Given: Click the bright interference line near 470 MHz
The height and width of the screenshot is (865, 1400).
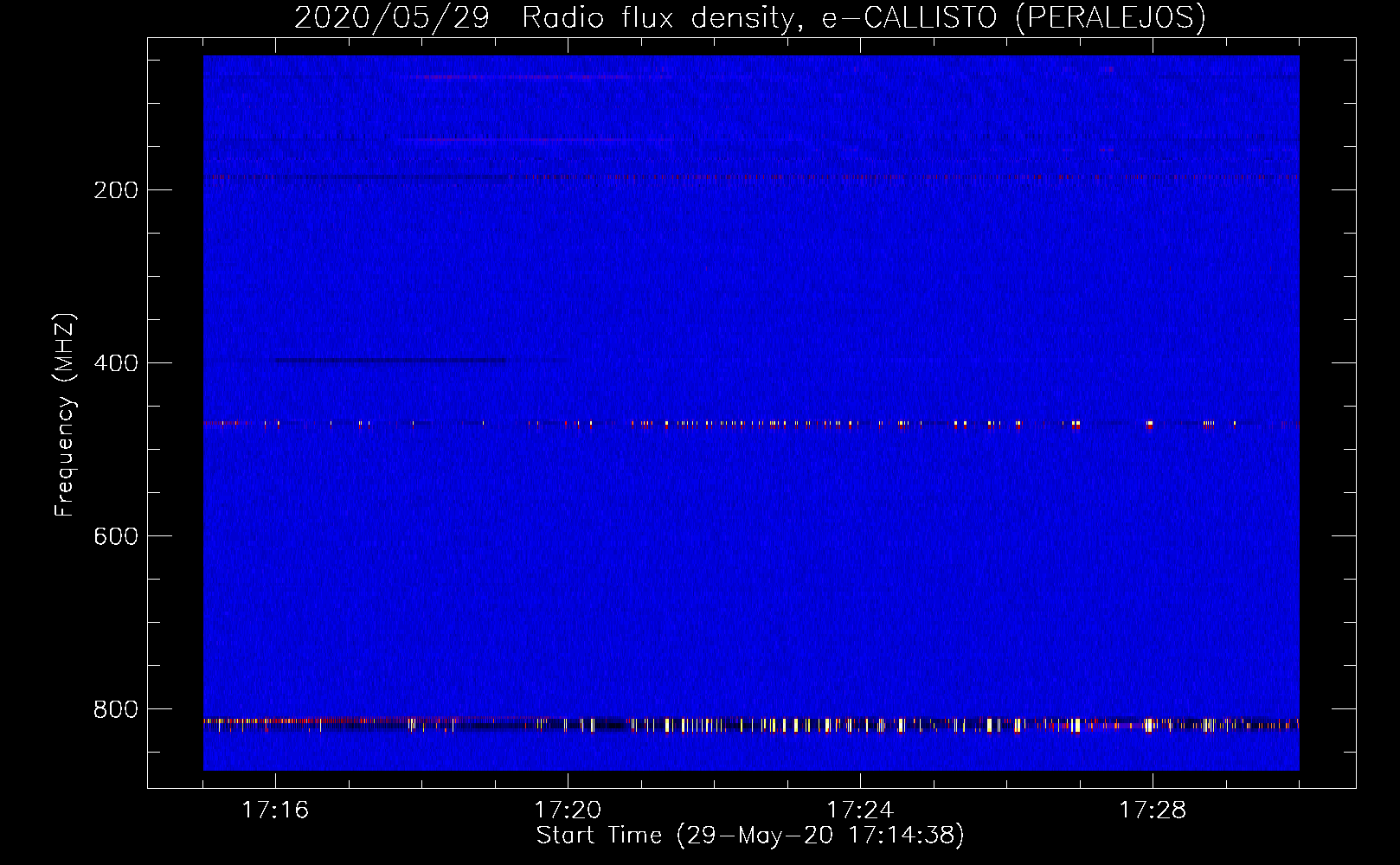Looking at the screenshot, I should 751,424.
